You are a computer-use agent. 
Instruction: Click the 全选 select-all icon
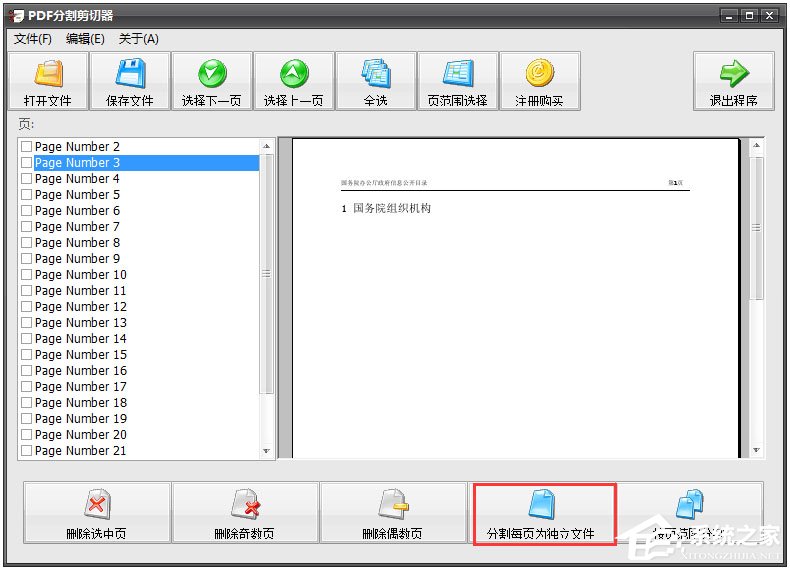click(376, 74)
